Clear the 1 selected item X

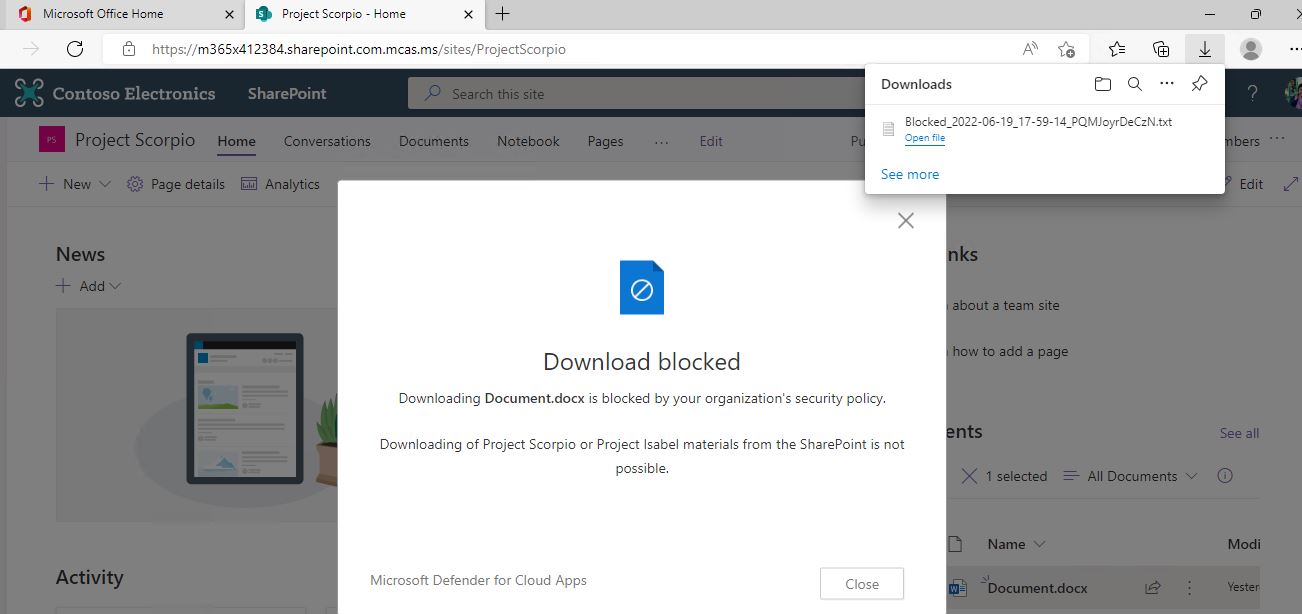coord(968,476)
